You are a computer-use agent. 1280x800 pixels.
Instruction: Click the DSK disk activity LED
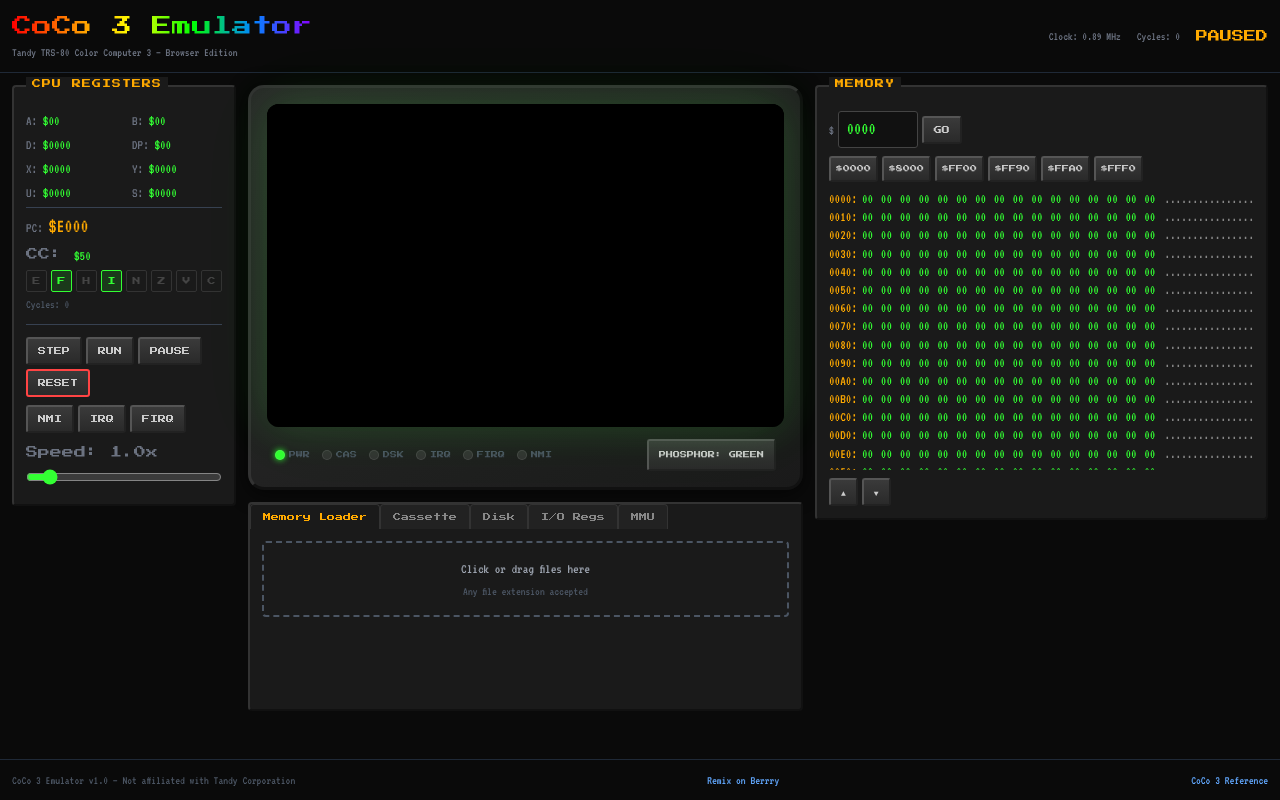(x=373, y=454)
